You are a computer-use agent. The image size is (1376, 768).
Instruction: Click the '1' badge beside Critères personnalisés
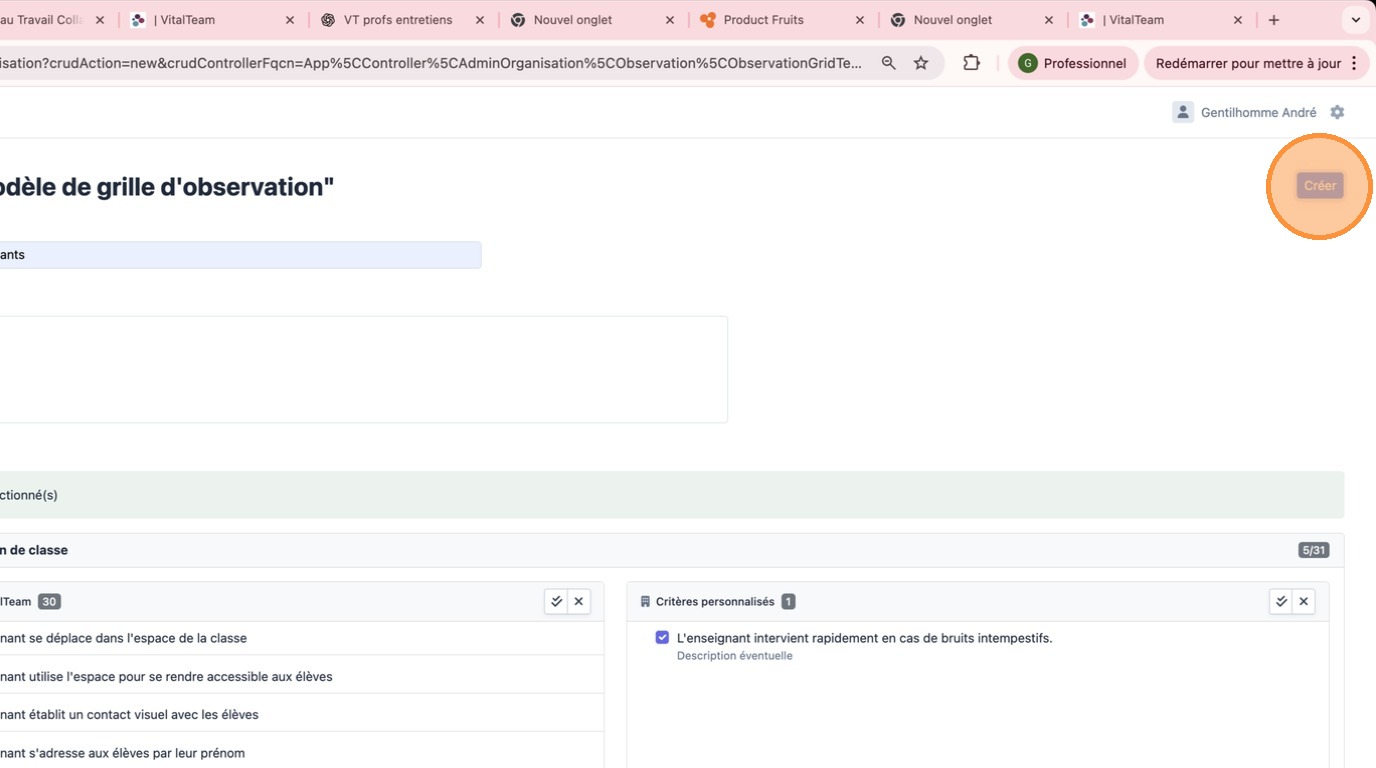pyautogui.click(x=788, y=601)
